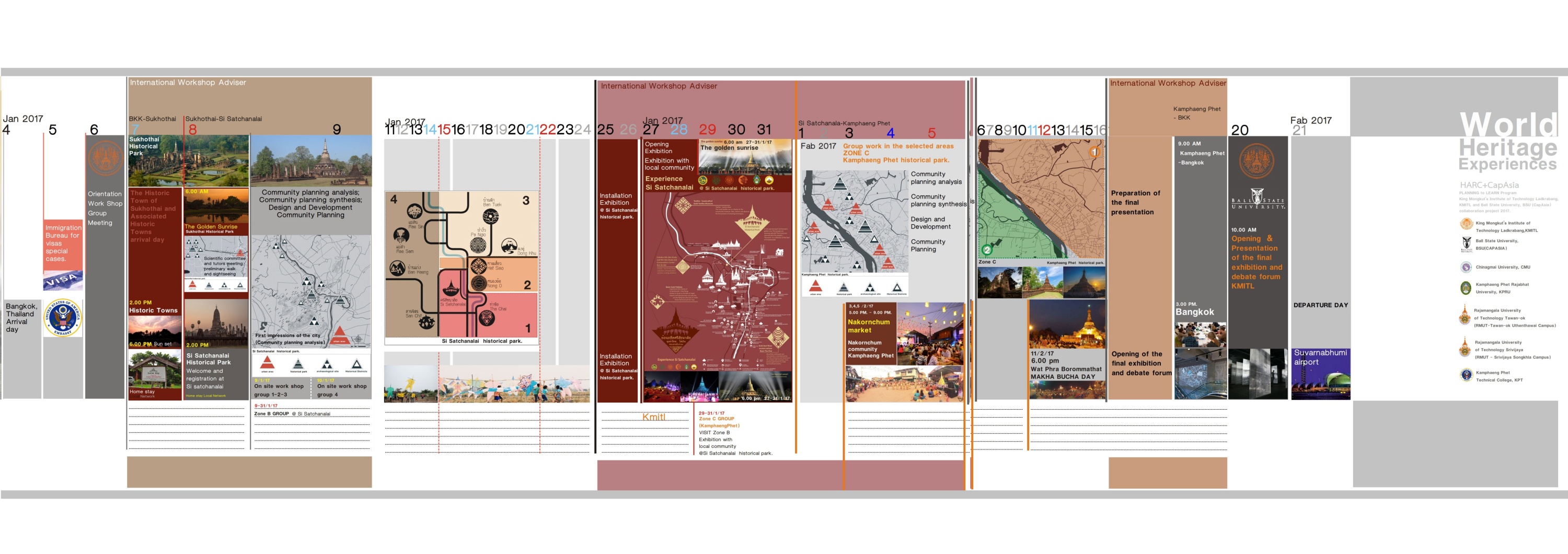Click the Opening Exhibition label
This screenshot has height=554, width=1568.
[x=658, y=148]
